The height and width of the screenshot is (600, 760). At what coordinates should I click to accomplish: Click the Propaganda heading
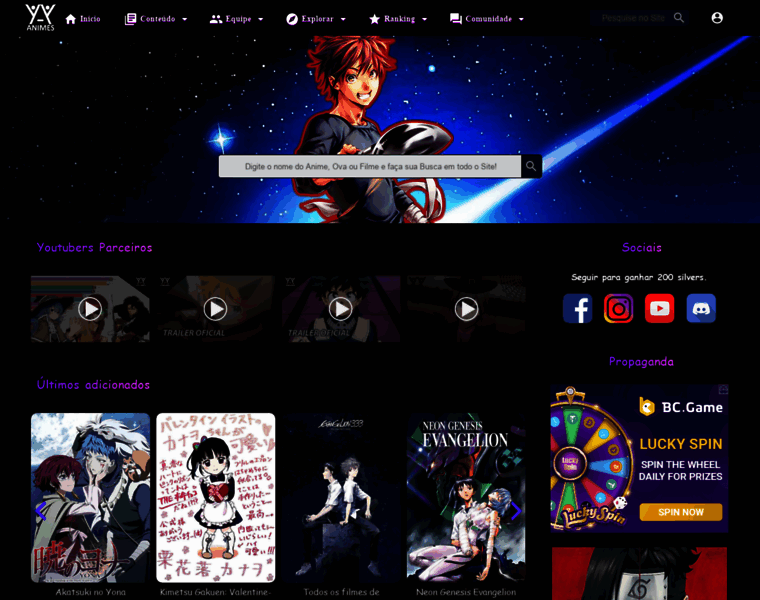click(641, 362)
